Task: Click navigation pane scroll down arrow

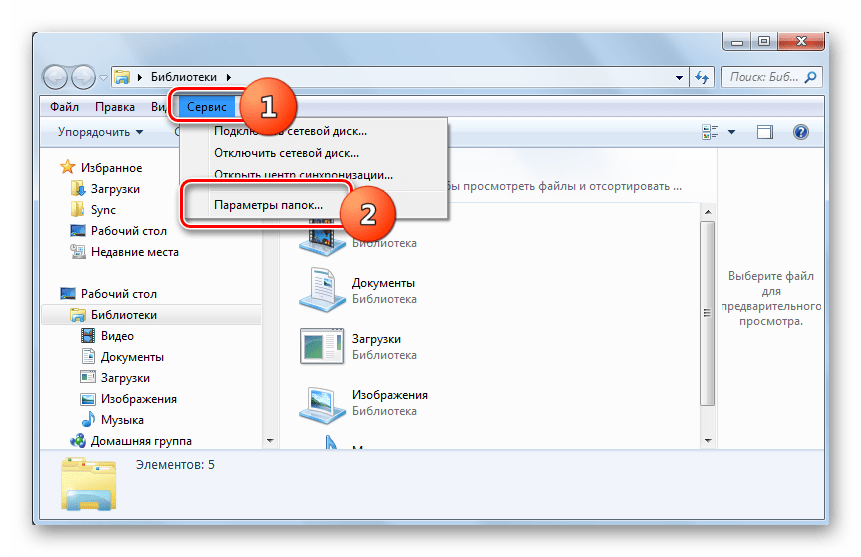Action: [270, 441]
